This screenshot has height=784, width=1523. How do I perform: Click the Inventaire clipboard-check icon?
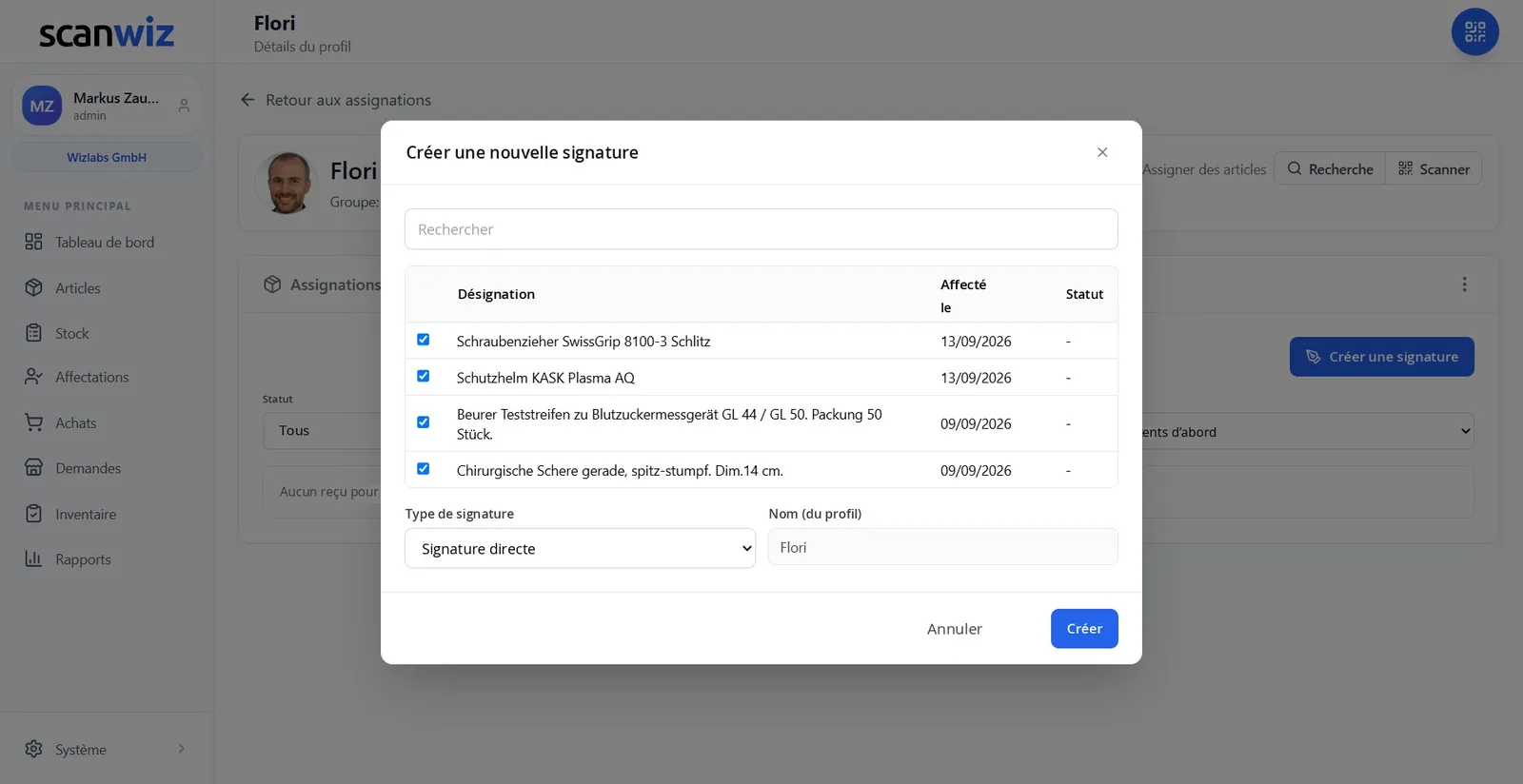33,514
